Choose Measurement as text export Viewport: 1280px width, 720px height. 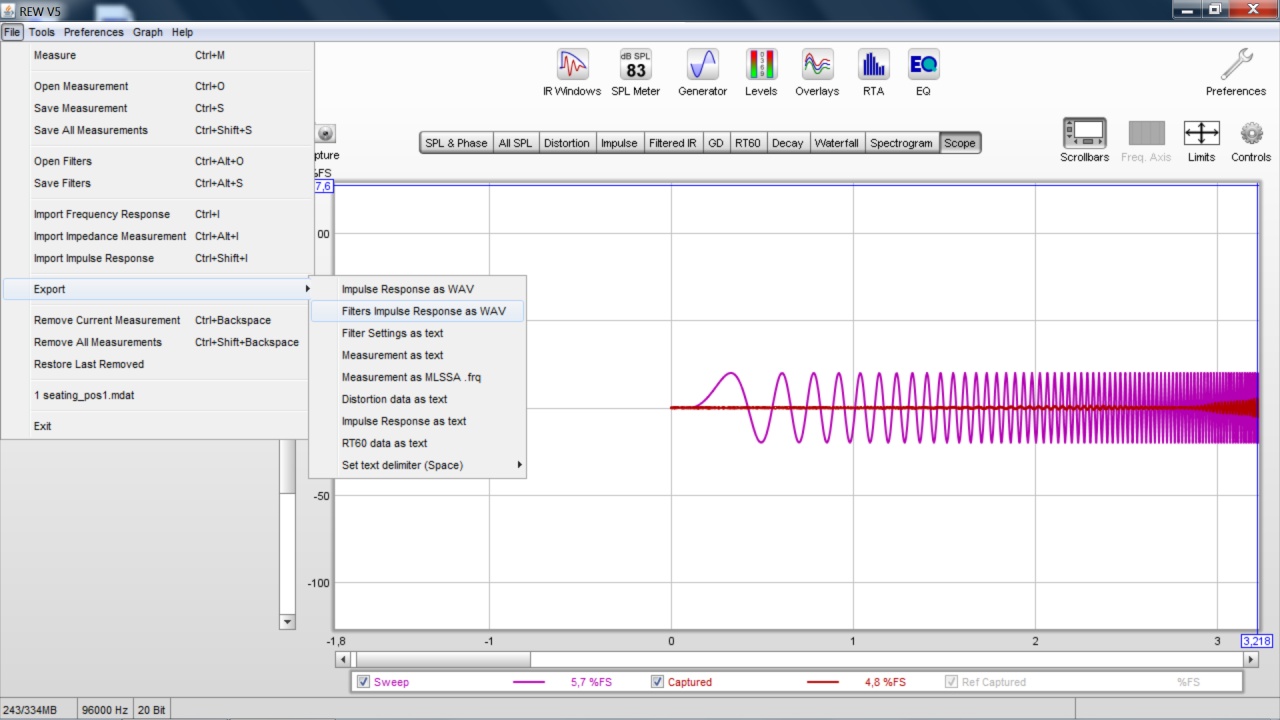click(392, 355)
